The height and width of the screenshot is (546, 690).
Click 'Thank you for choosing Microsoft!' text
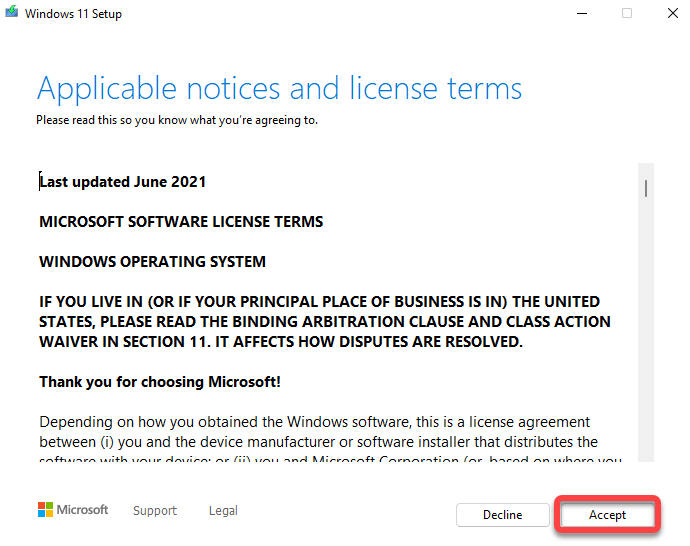(160, 382)
